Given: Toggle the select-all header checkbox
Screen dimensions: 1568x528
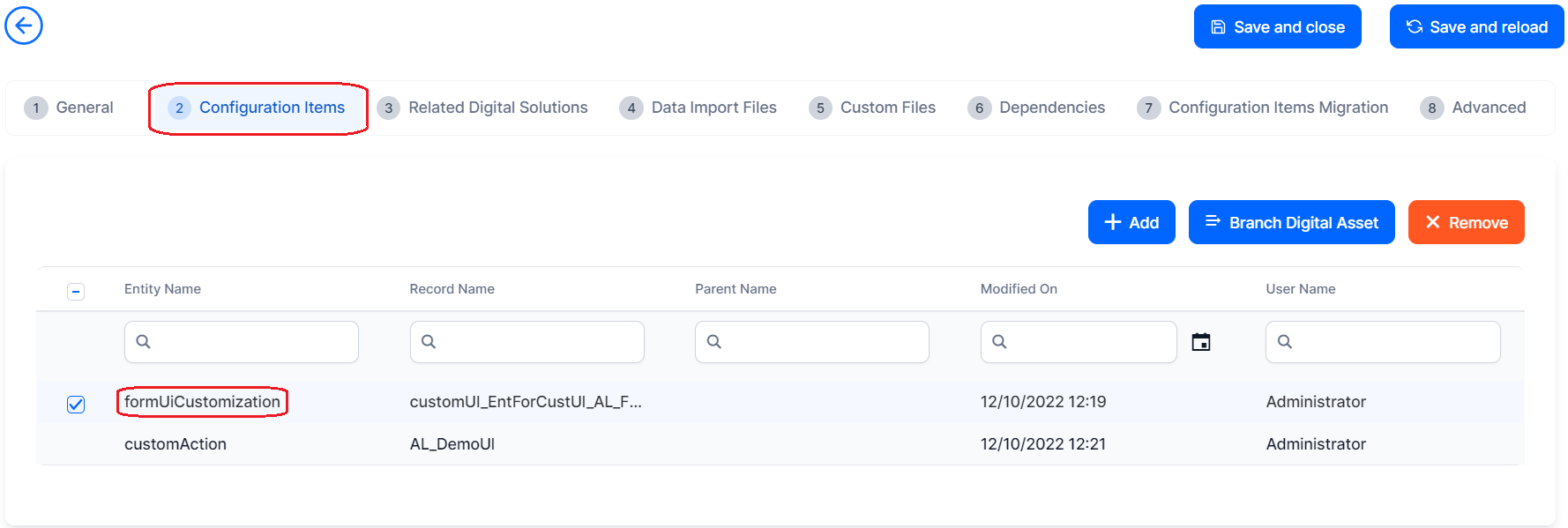Looking at the screenshot, I should coord(76,291).
